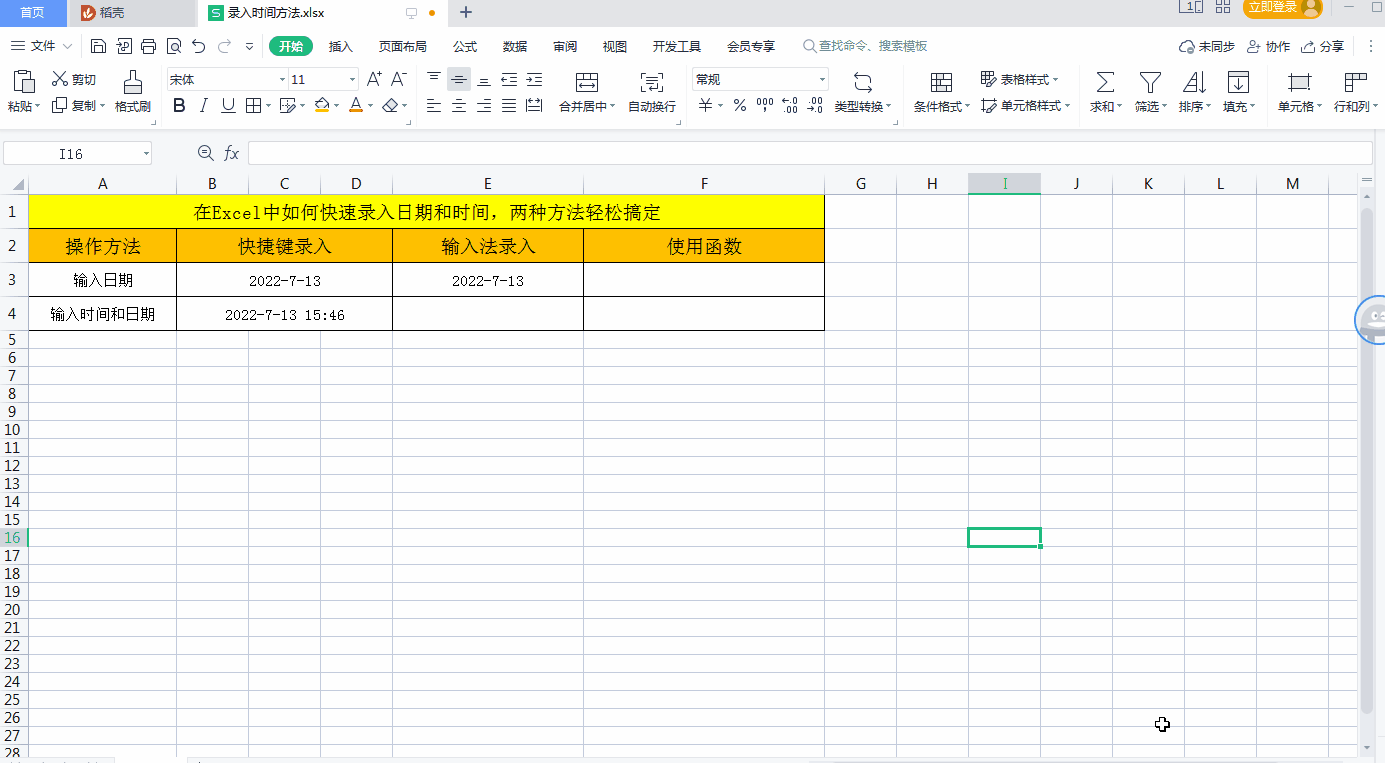Decrease decimal places
Image resolution: width=1385 pixels, height=763 pixels.
[815, 105]
